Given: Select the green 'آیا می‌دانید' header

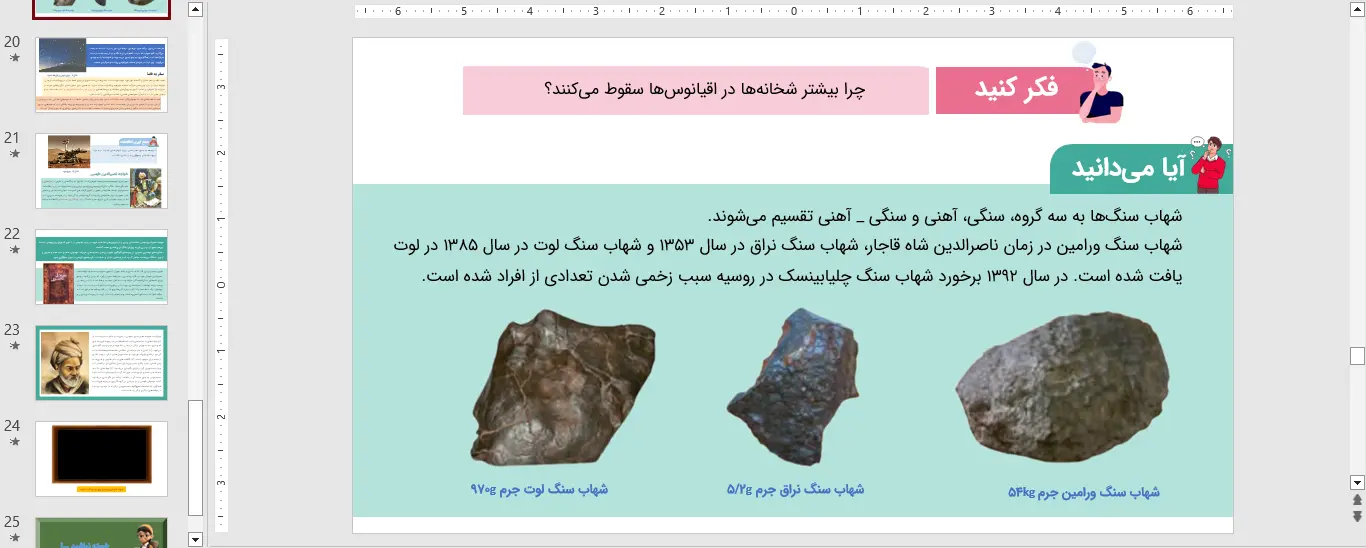Looking at the screenshot, I should coord(1126,168).
